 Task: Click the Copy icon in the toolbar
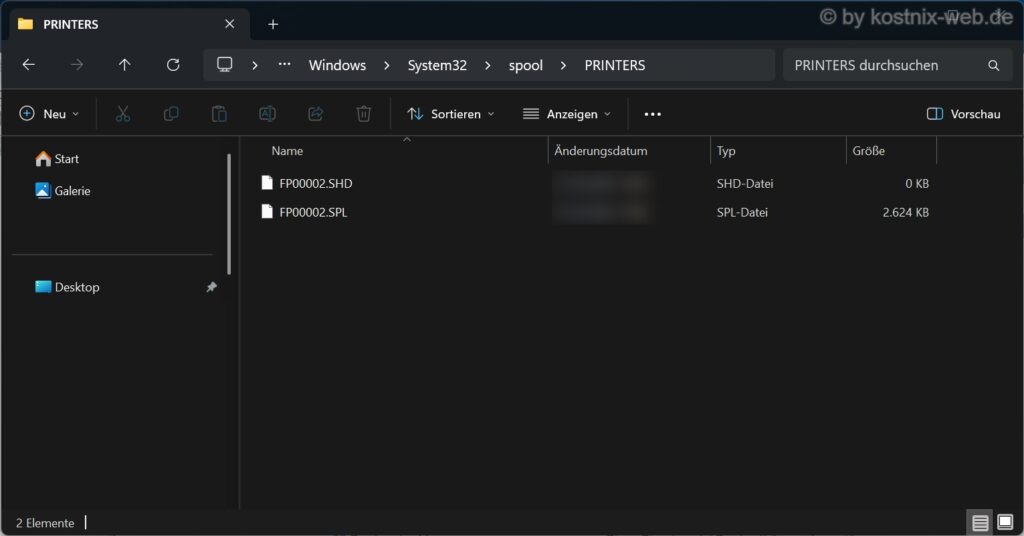coord(171,114)
